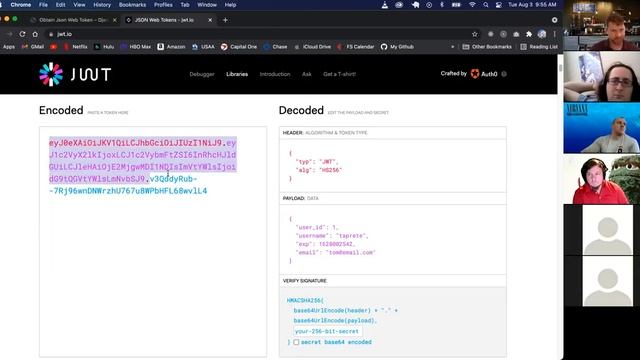
Task: Open the Chrome menu in menu bar
Action: [20, 5]
